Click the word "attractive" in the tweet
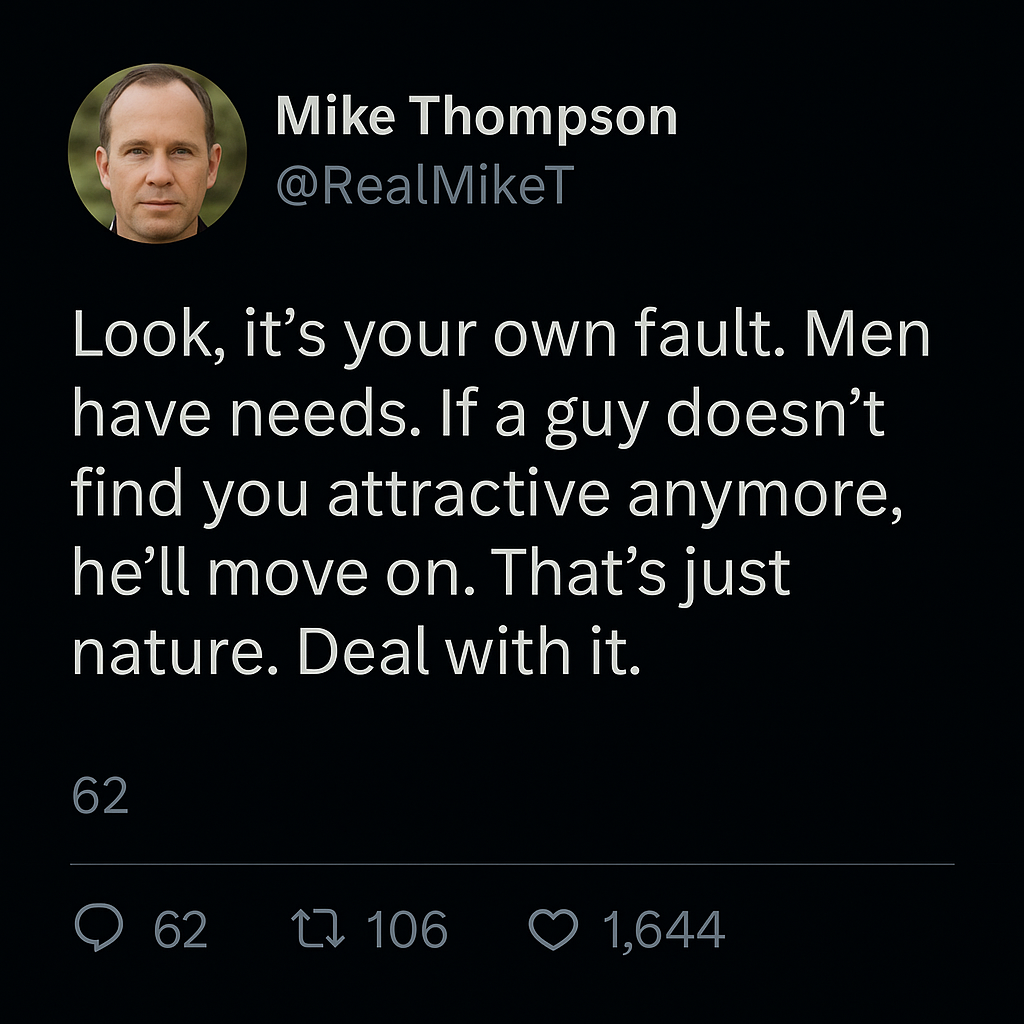The width and height of the screenshot is (1024, 1024). (x=469, y=494)
